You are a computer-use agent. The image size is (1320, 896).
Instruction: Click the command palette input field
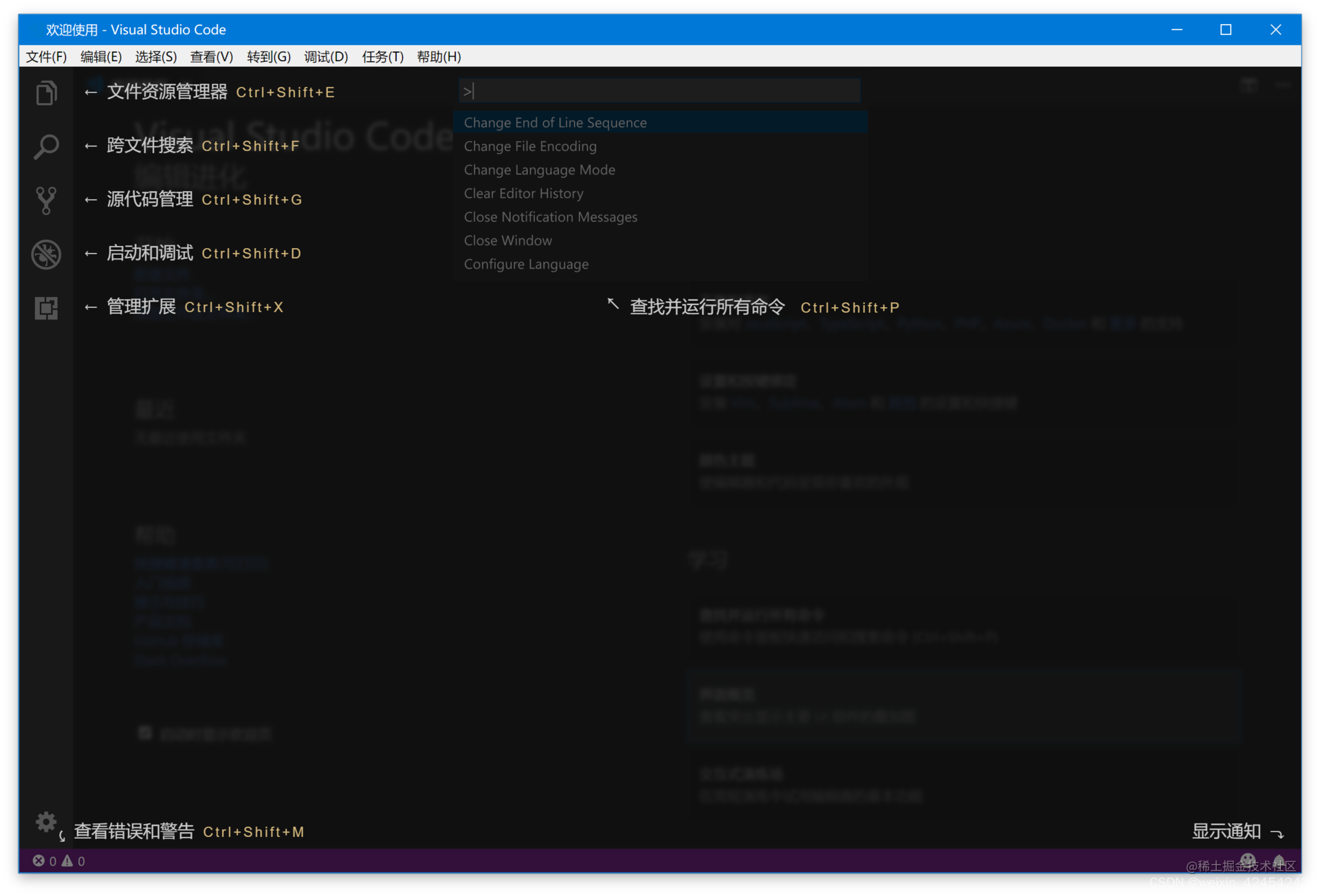(660, 91)
